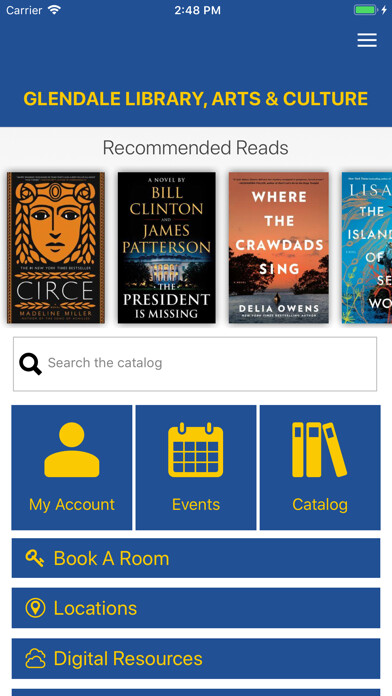
Task: Tap the magnifying glass search icon
Action: coord(30,364)
